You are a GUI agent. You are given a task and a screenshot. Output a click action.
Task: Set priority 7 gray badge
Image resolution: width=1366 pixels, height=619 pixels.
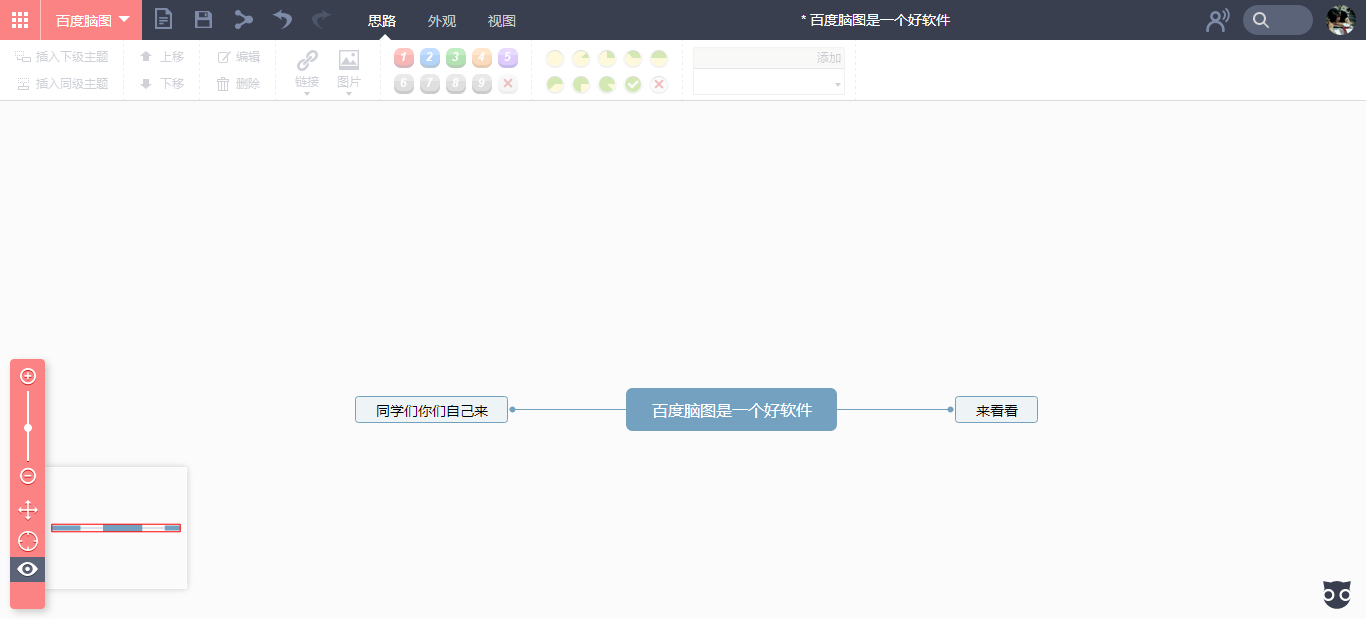430,84
